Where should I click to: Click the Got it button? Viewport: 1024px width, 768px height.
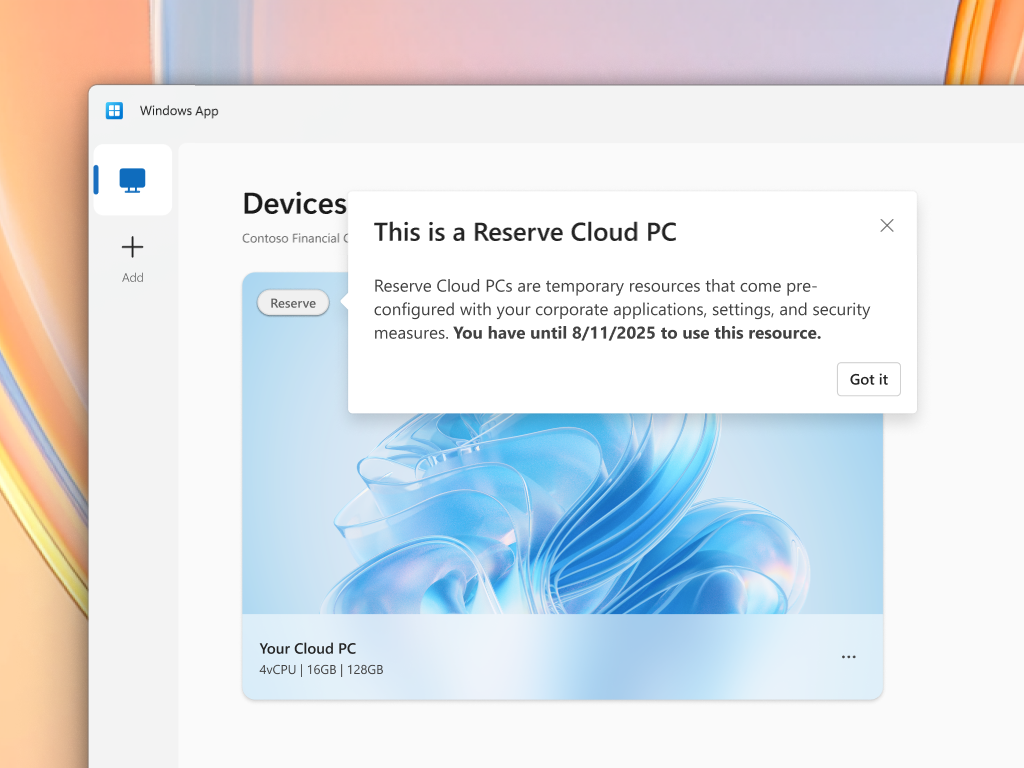click(x=868, y=379)
